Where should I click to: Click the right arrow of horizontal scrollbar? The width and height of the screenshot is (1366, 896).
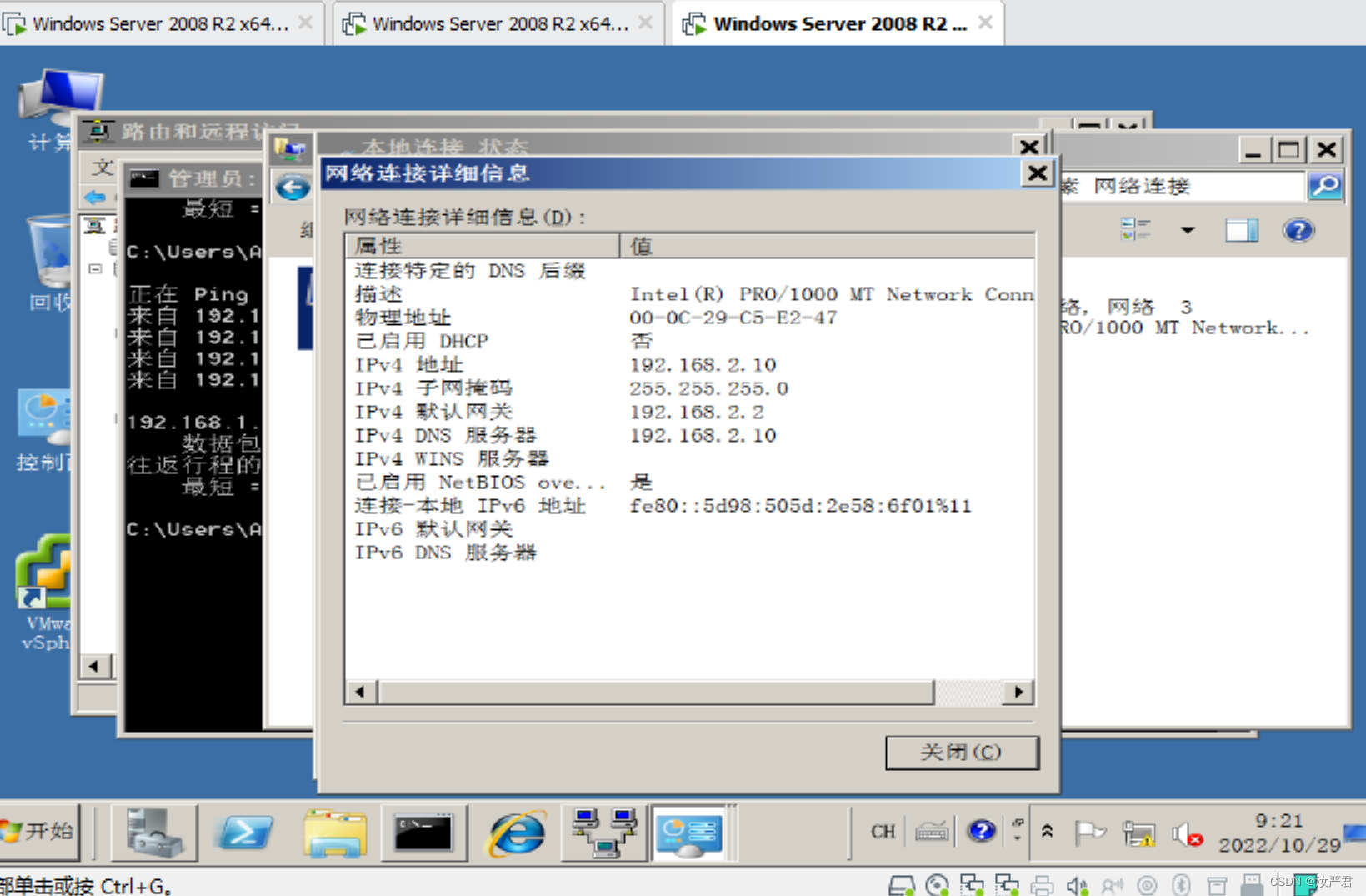[x=1018, y=692]
